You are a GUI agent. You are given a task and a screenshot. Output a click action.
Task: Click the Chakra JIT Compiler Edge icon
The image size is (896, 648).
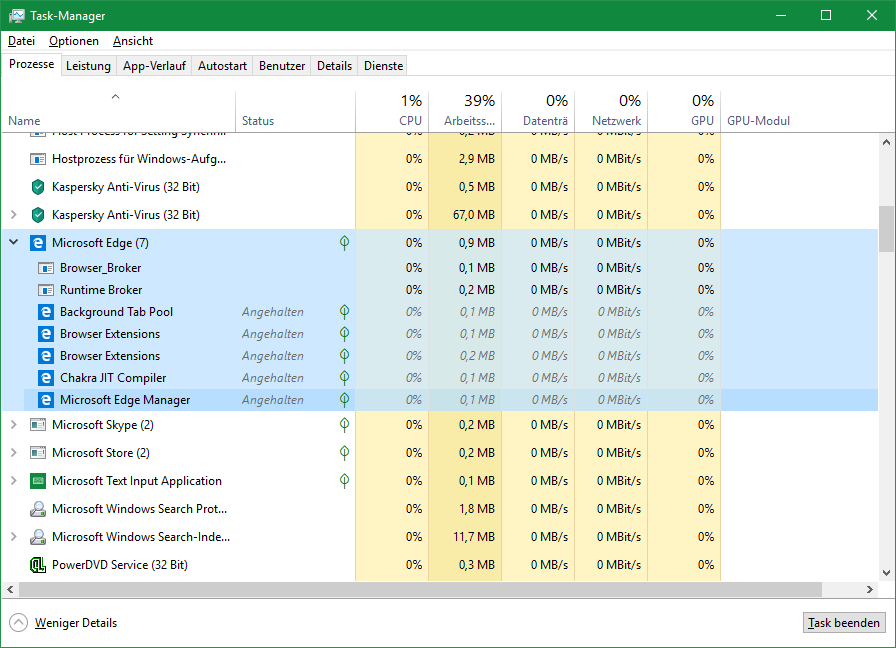[x=46, y=378]
